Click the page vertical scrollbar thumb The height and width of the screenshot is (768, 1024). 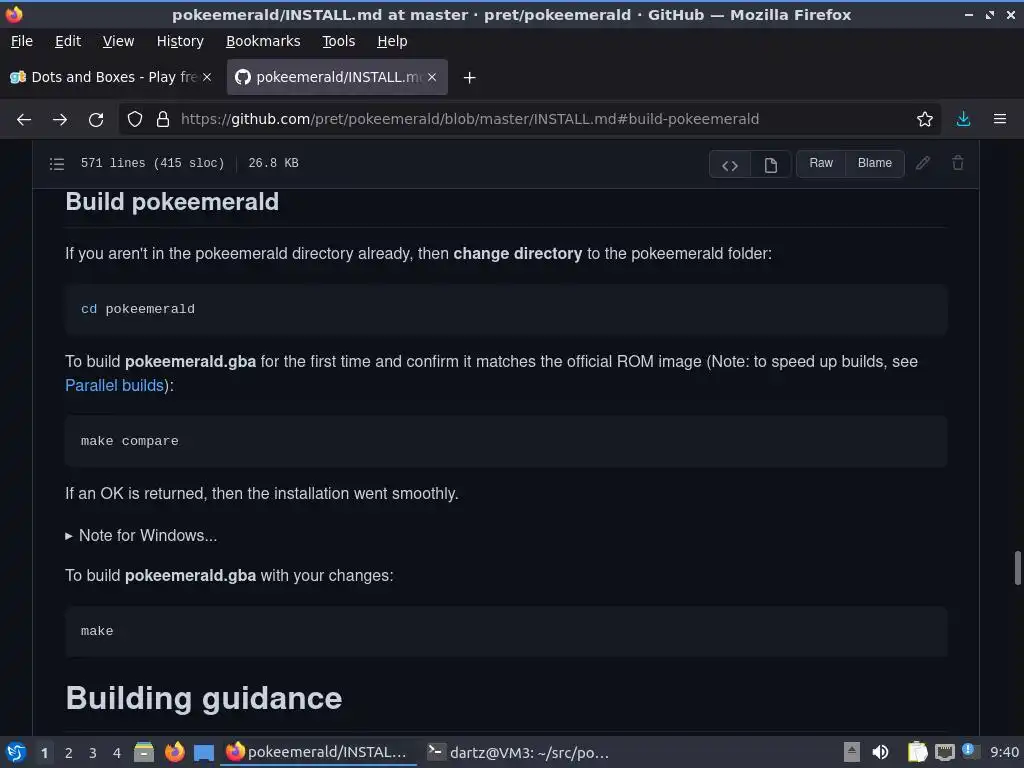click(x=1017, y=568)
